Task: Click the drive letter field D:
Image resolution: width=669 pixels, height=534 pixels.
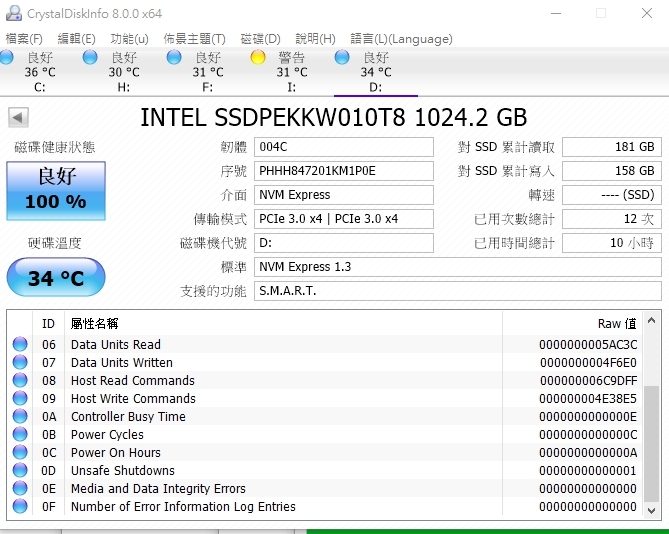Action: coord(344,243)
